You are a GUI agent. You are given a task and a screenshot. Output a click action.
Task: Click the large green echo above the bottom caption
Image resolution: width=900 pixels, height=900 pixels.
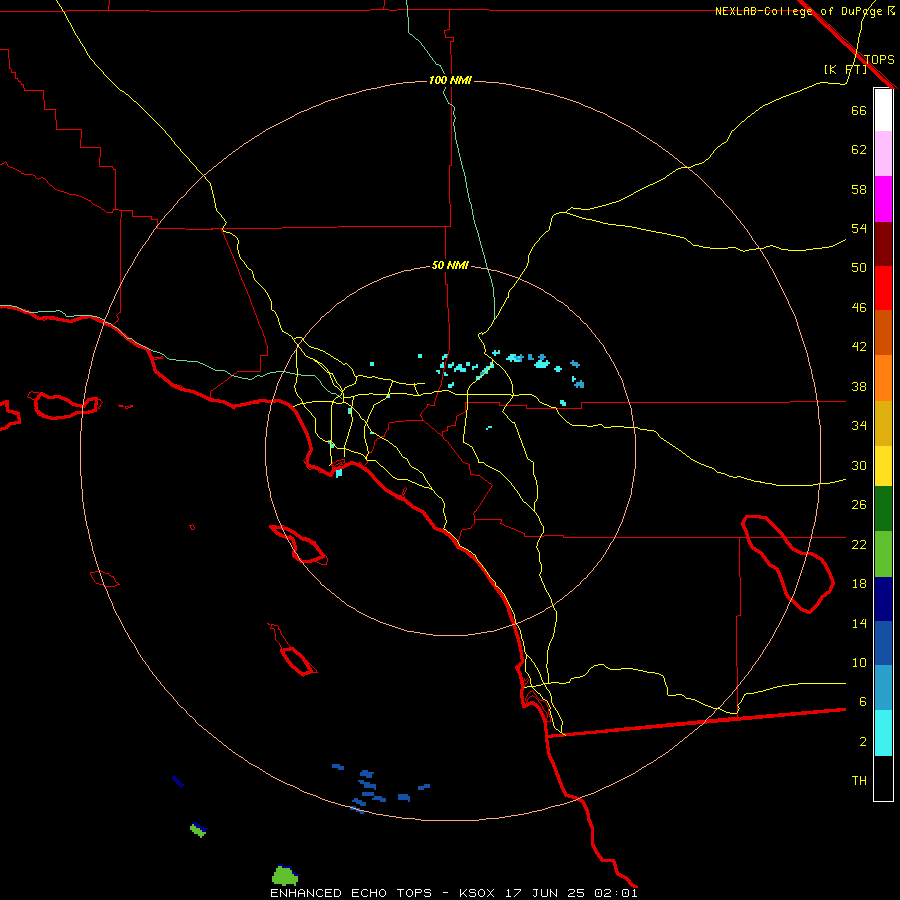pyautogui.click(x=284, y=876)
